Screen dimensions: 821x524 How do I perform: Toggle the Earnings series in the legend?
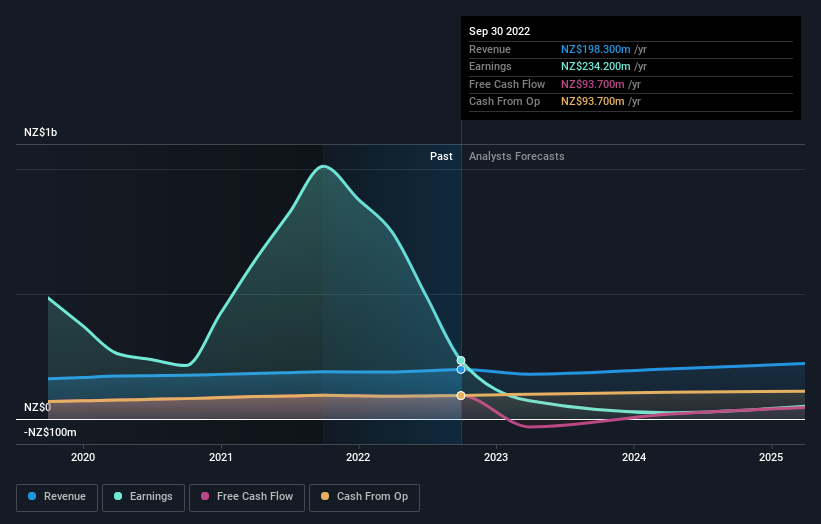click(143, 497)
